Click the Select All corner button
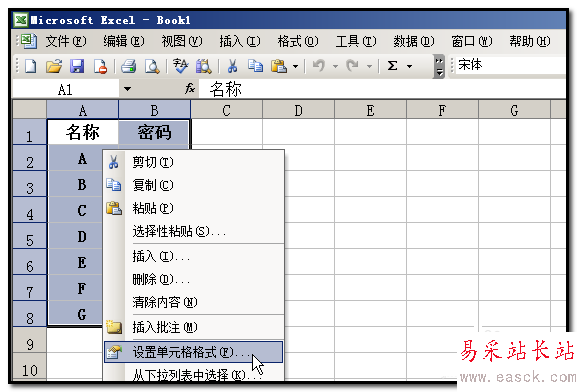Screen dimensions: 577x392 [x=30, y=110]
